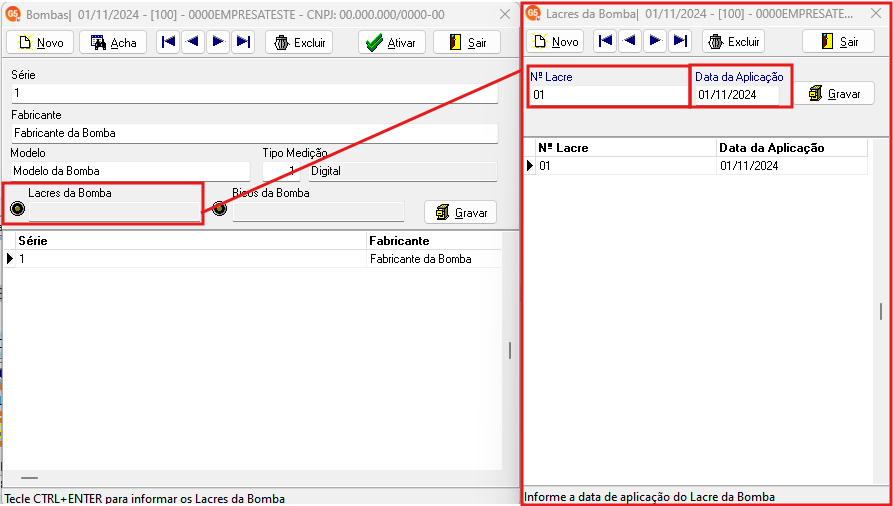This screenshot has height=506, width=893.
Task: Go to next record in Lacres window
Action: click(655, 41)
